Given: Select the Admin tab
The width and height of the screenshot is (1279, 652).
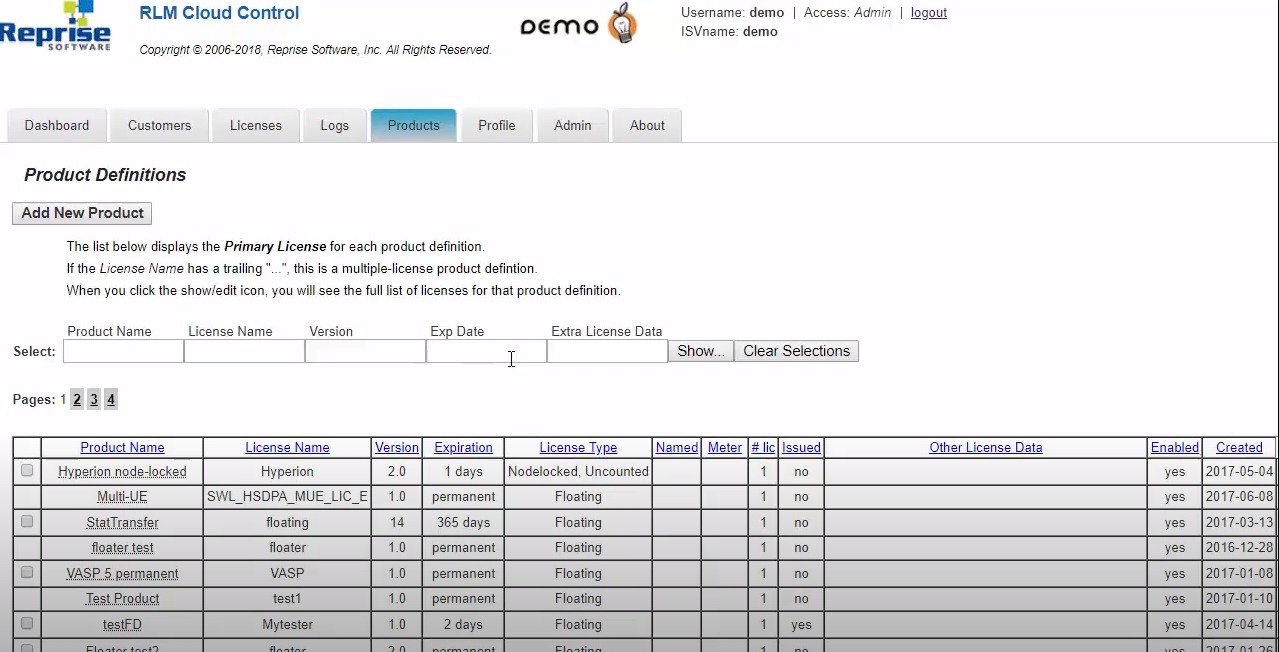Looking at the screenshot, I should pyautogui.click(x=572, y=125).
